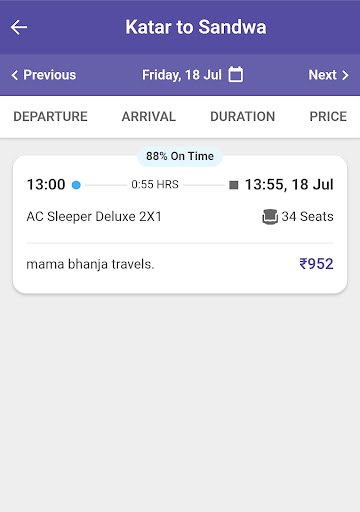
Task: Tap the grey arrival stop square
Action: pos(234,185)
